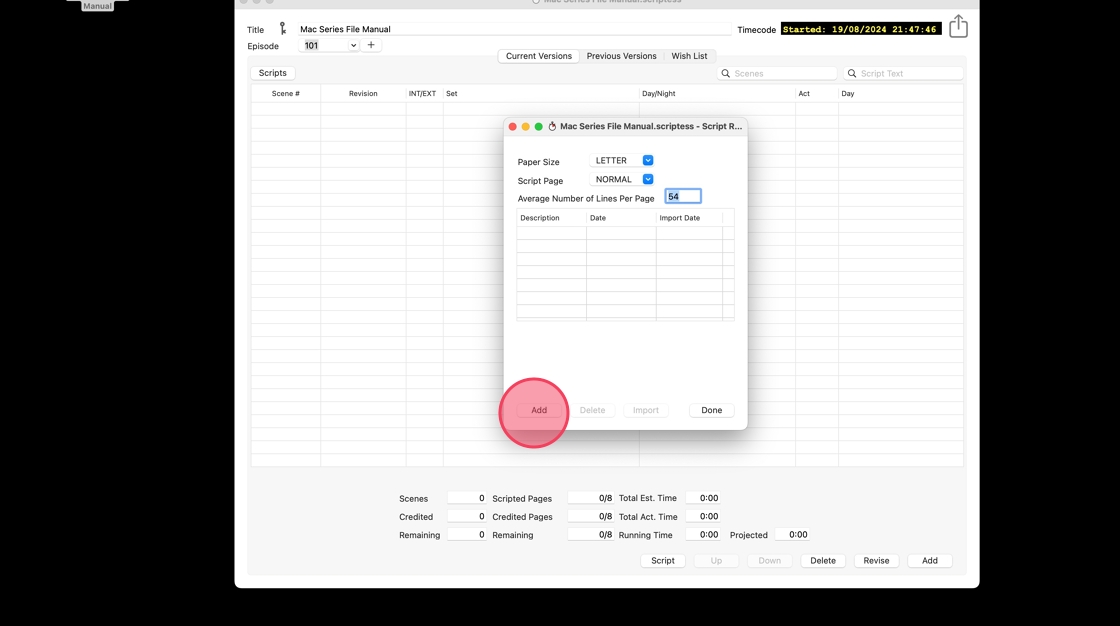Click Add in the Script Revisions dialog
1120x626 pixels.
(x=539, y=410)
